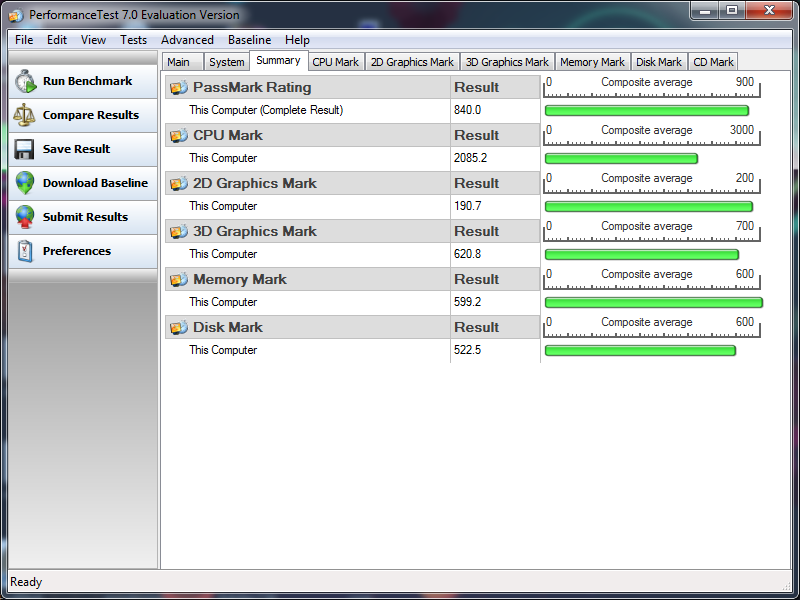The height and width of the screenshot is (600, 800).
Task: Click the CPU Mark value 2085.2
Action: pyautogui.click(x=470, y=158)
